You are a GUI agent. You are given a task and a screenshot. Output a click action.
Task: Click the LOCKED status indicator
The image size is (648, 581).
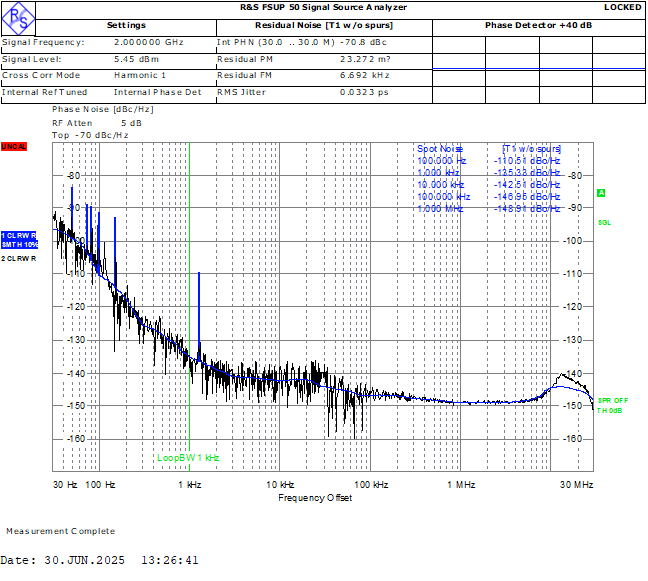coord(622,7)
